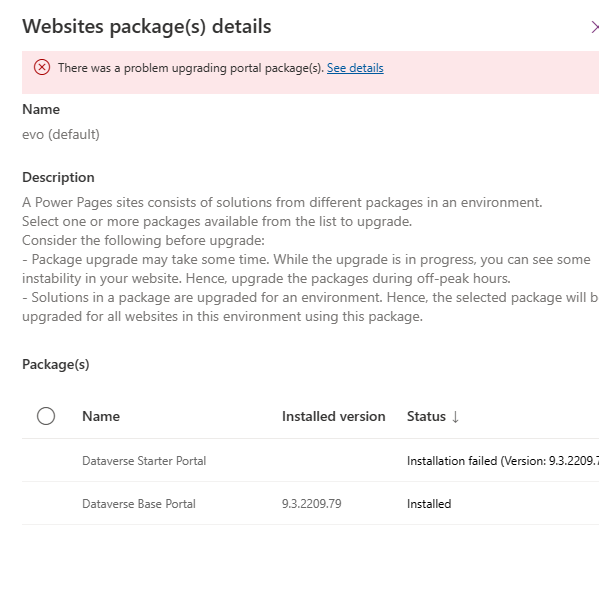Click the Installed status of Base Portal
This screenshot has height=598, width=599.
429,504
